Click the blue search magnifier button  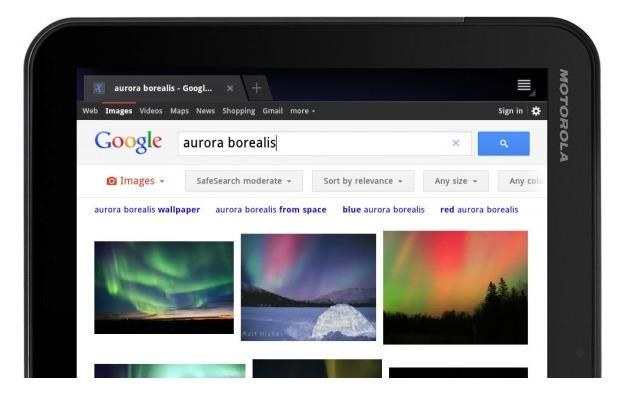(x=503, y=144)
